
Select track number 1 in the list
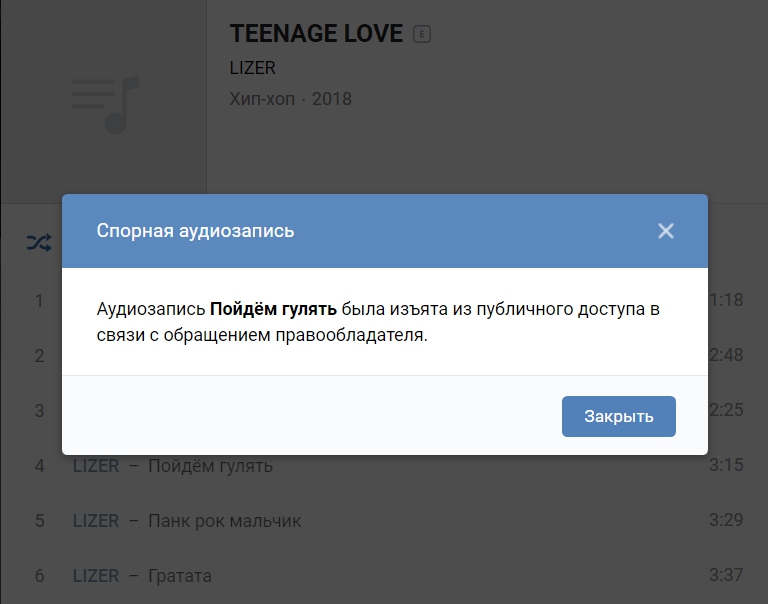pos(40,301)
